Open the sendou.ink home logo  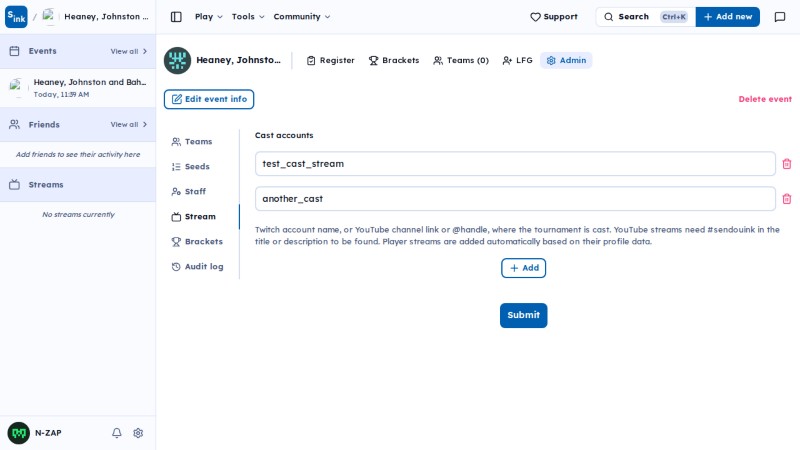click(x=16, y=17)
